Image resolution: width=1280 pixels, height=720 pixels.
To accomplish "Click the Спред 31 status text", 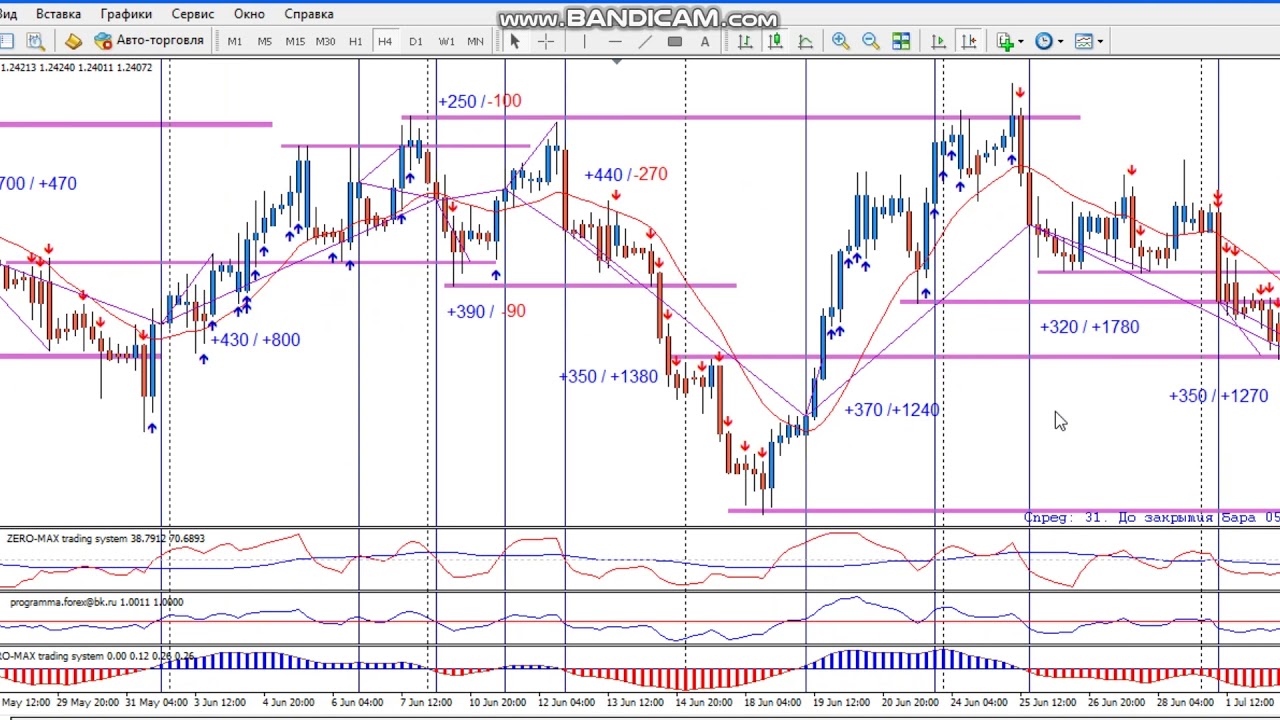I will click(1151, 517).
